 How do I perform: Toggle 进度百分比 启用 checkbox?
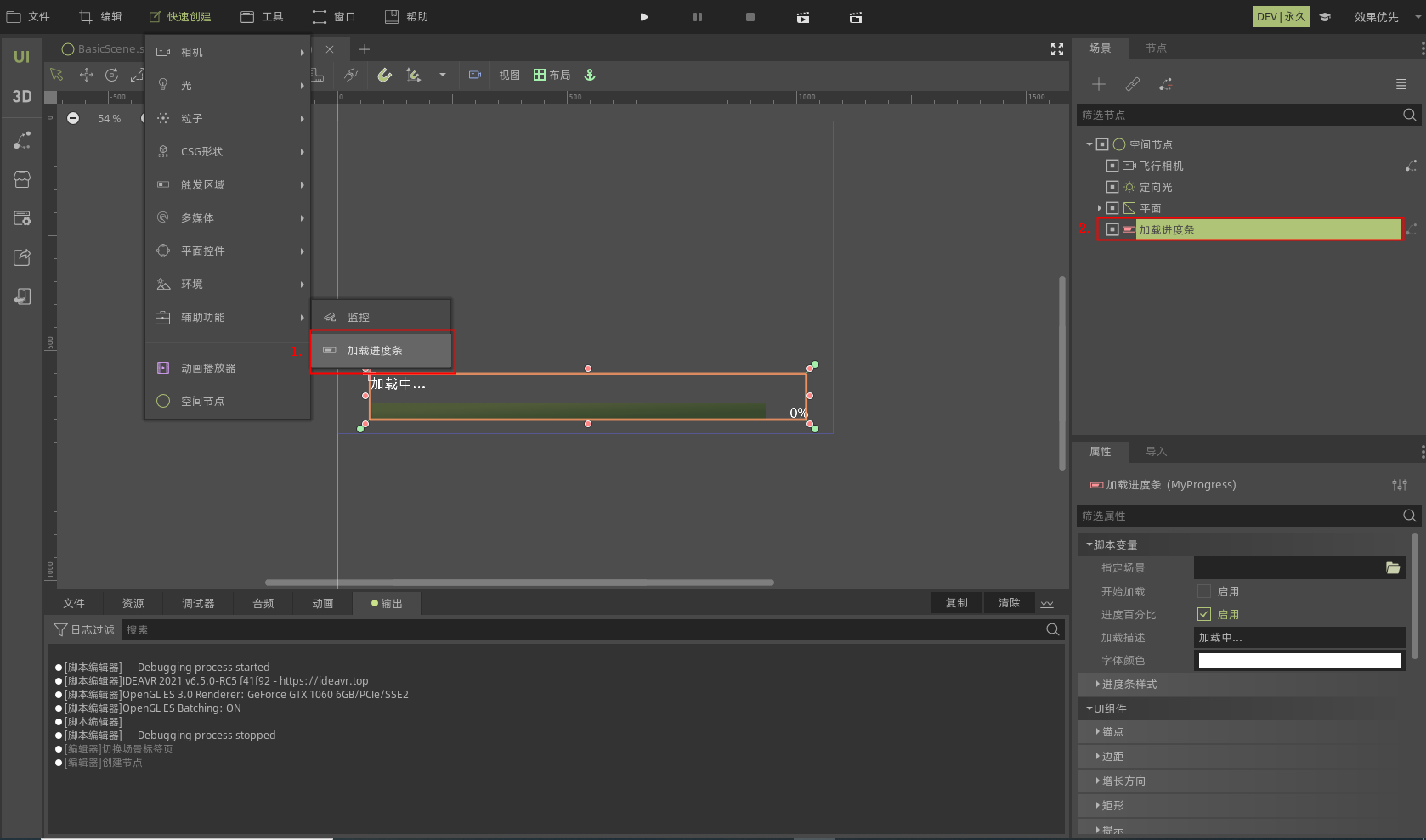point(1204,614)
